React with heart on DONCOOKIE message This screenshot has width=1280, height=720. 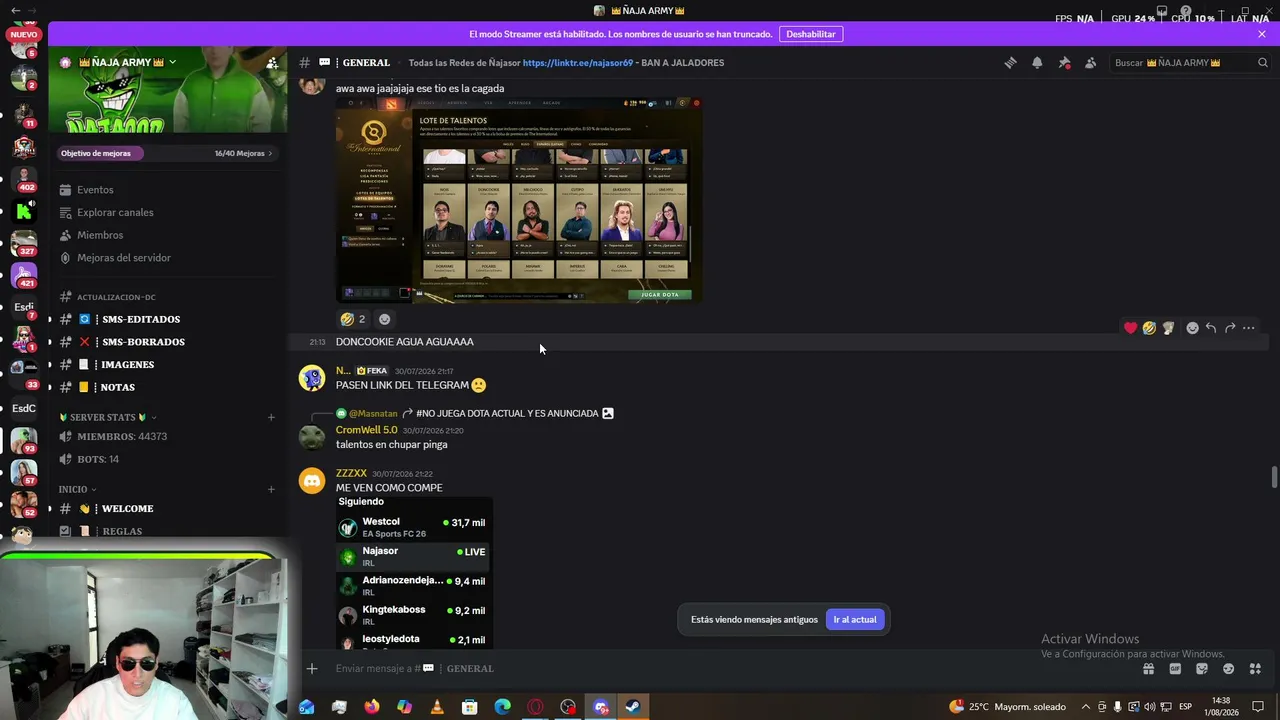click(x=1131, y=328)
